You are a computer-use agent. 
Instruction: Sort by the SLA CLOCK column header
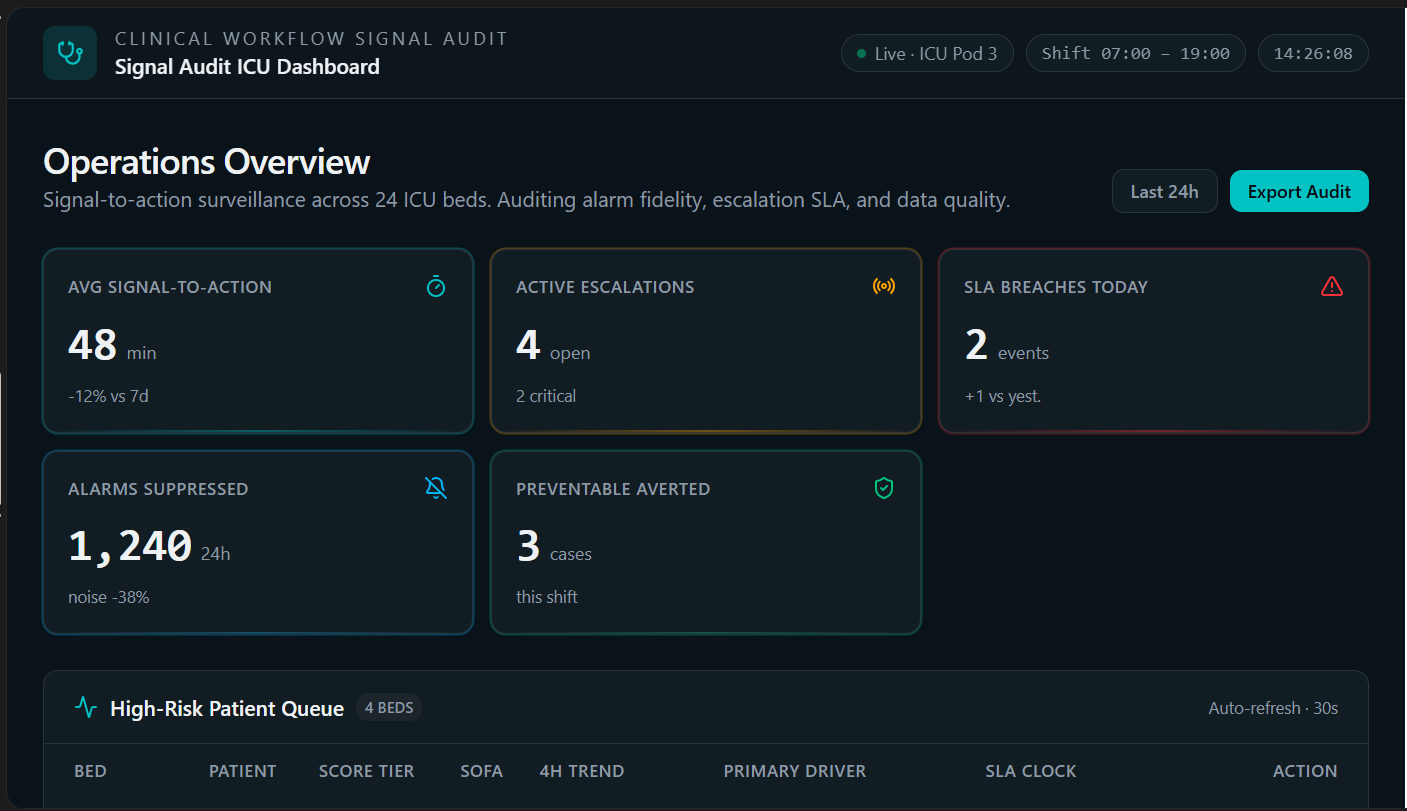pos(1031,771)
